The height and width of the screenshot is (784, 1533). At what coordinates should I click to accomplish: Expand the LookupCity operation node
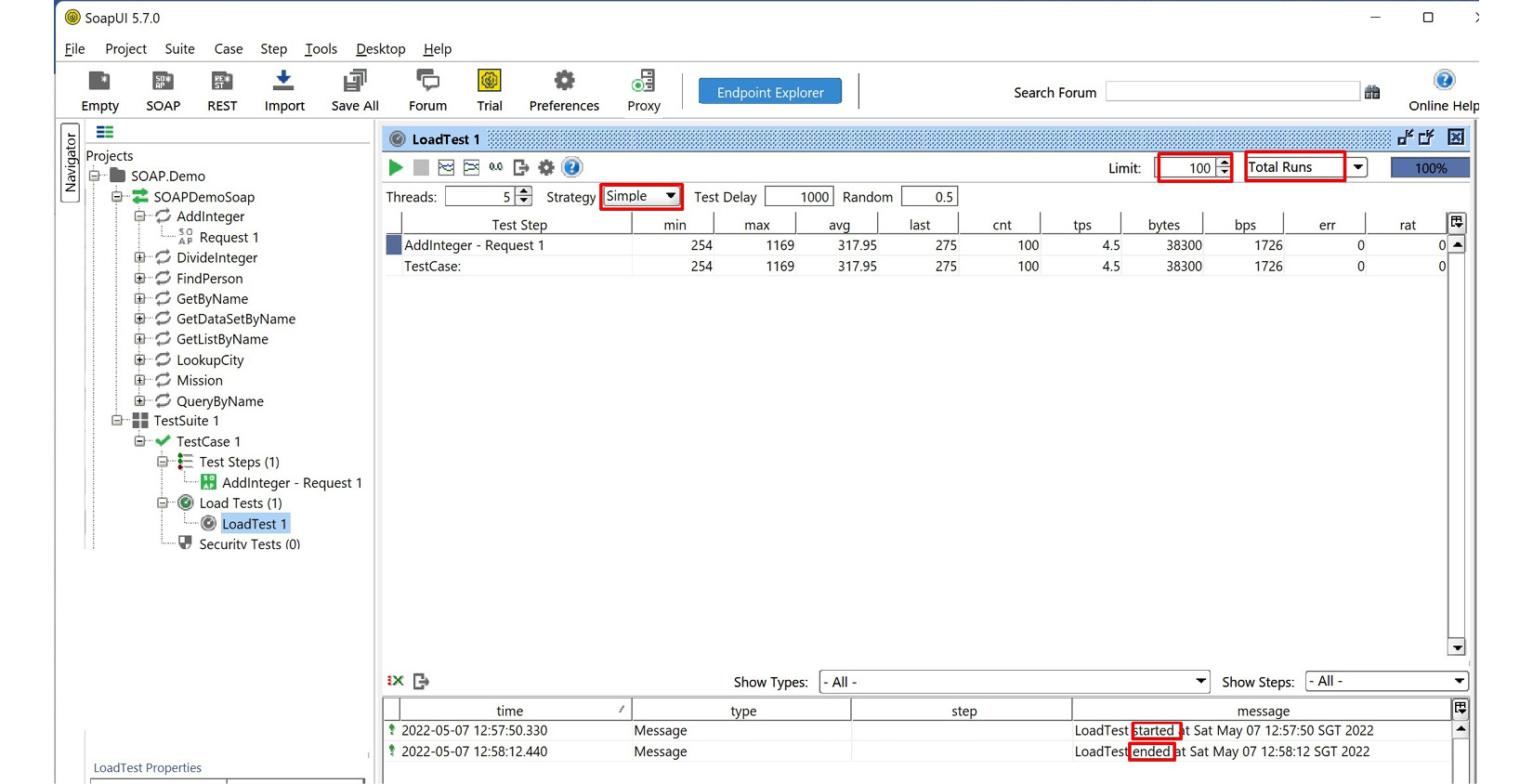140,359
